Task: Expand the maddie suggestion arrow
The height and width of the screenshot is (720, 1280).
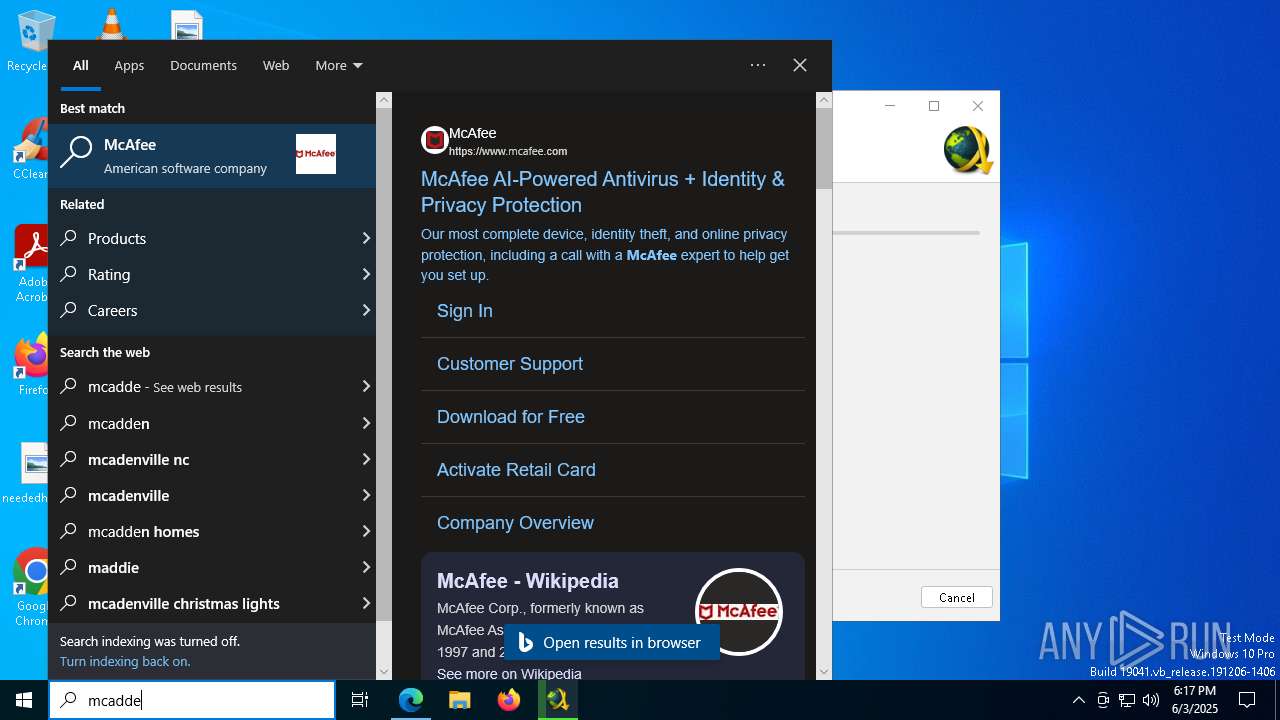Action: 365,567
